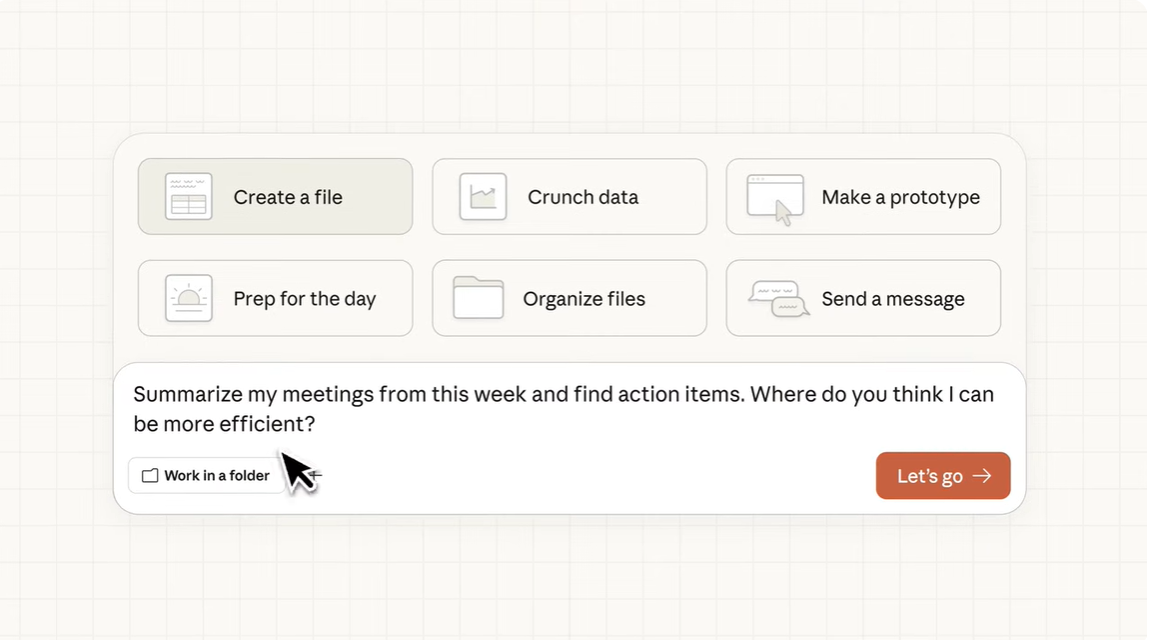This screenshot has height=640, width=1153.
Task: Select the Make a prototype shortcut
Action: tap(863, 197)
